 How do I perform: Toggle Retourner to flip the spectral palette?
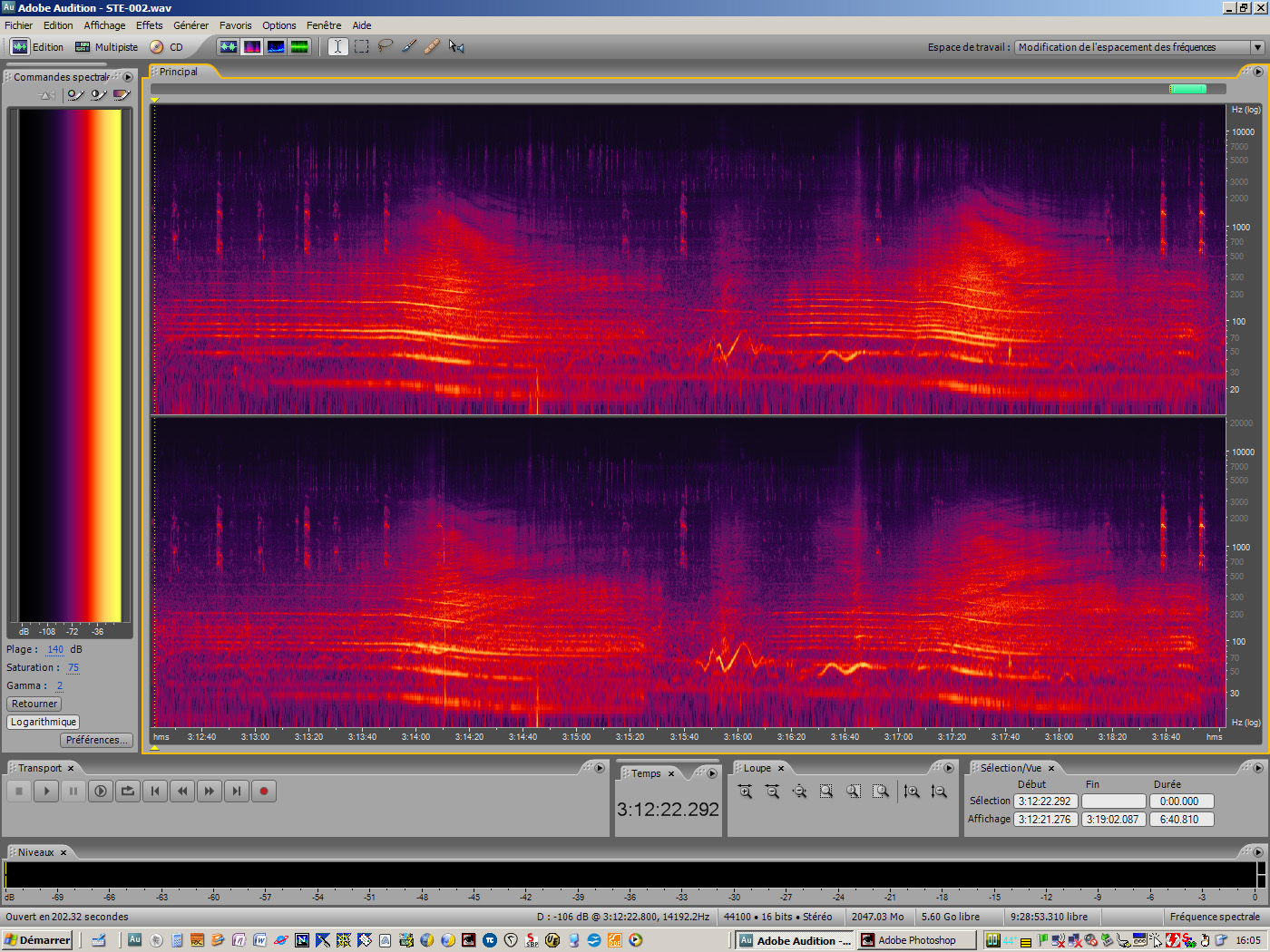pos(34,704)
